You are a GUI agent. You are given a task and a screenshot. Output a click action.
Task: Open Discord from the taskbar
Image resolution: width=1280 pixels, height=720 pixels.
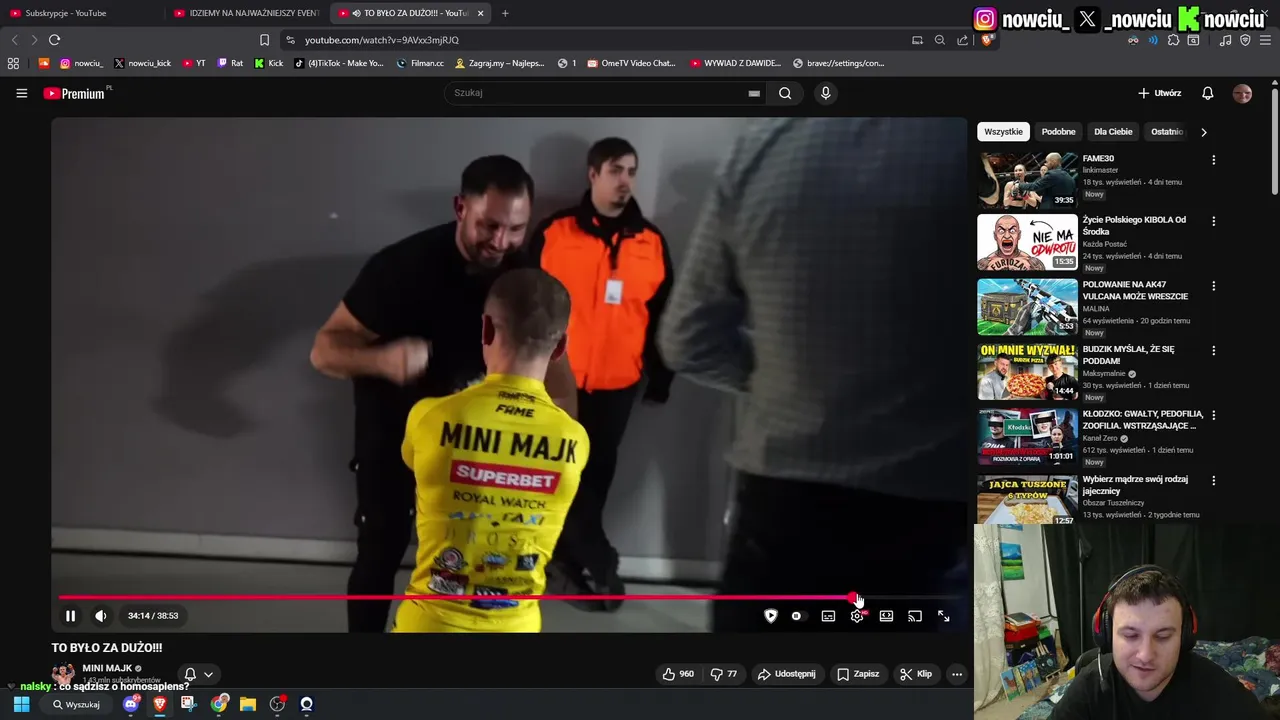(131, 704)
